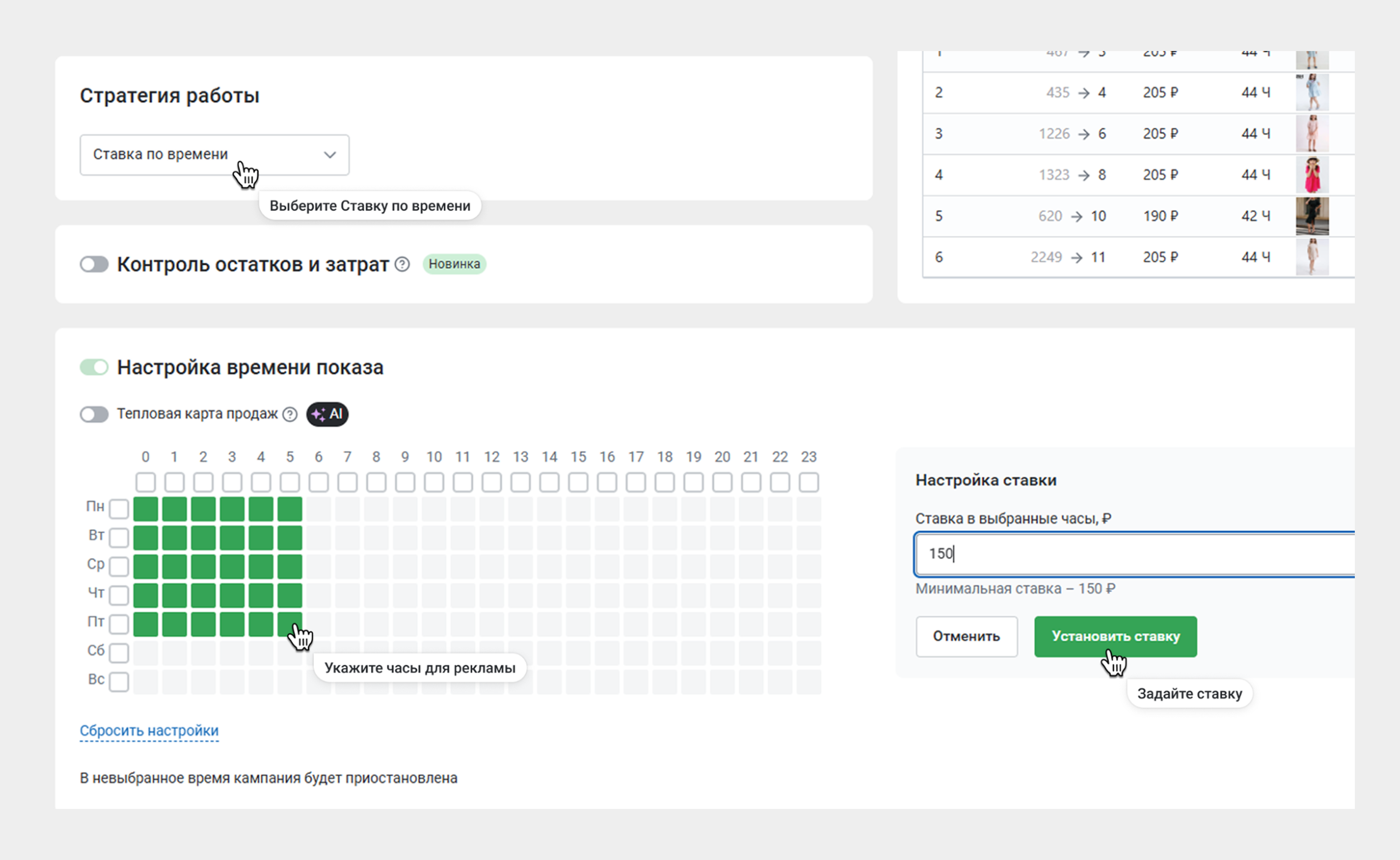
Task: Click the Отменить button
Action: point(966,636)
